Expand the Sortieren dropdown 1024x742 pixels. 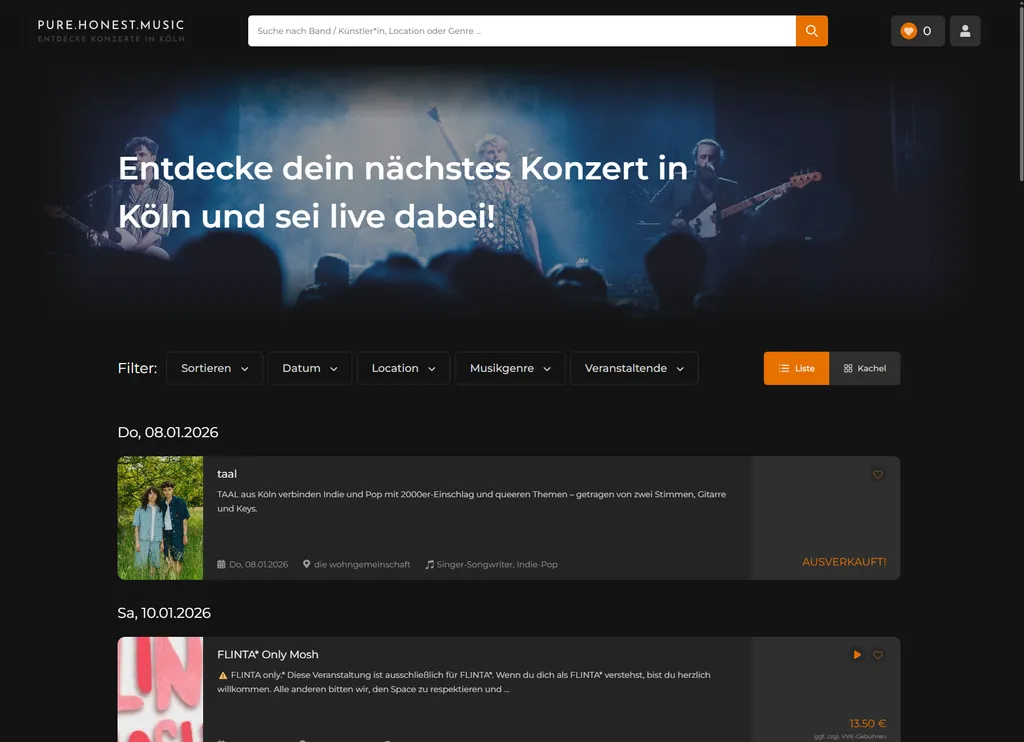[x=214, y=368]
